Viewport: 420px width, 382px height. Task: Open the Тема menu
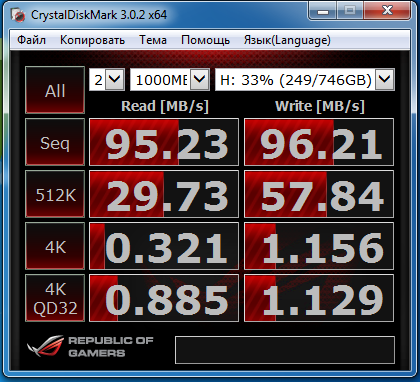tap(153, 40)
